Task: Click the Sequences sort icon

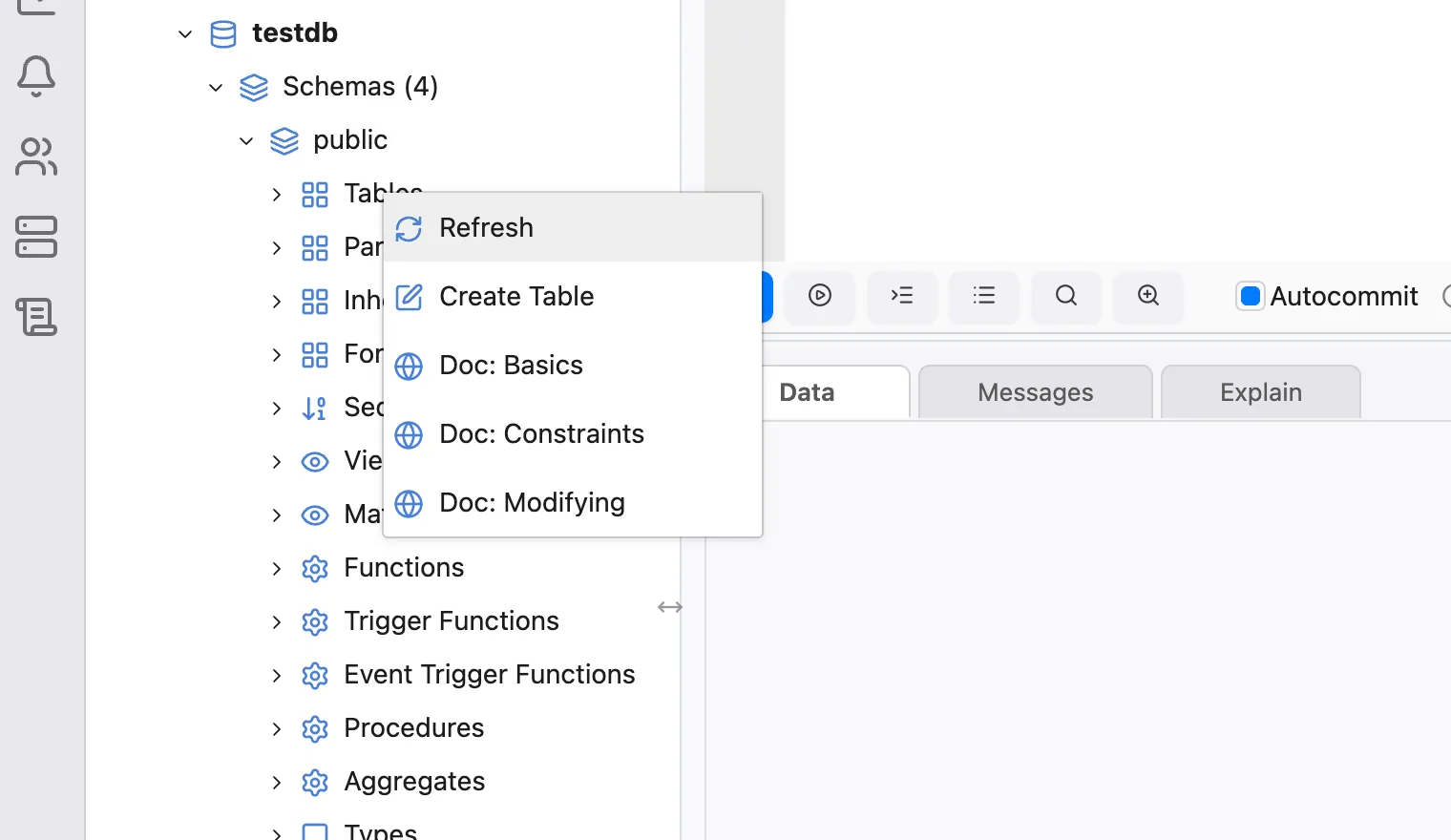Action: [x=315, y=409]
